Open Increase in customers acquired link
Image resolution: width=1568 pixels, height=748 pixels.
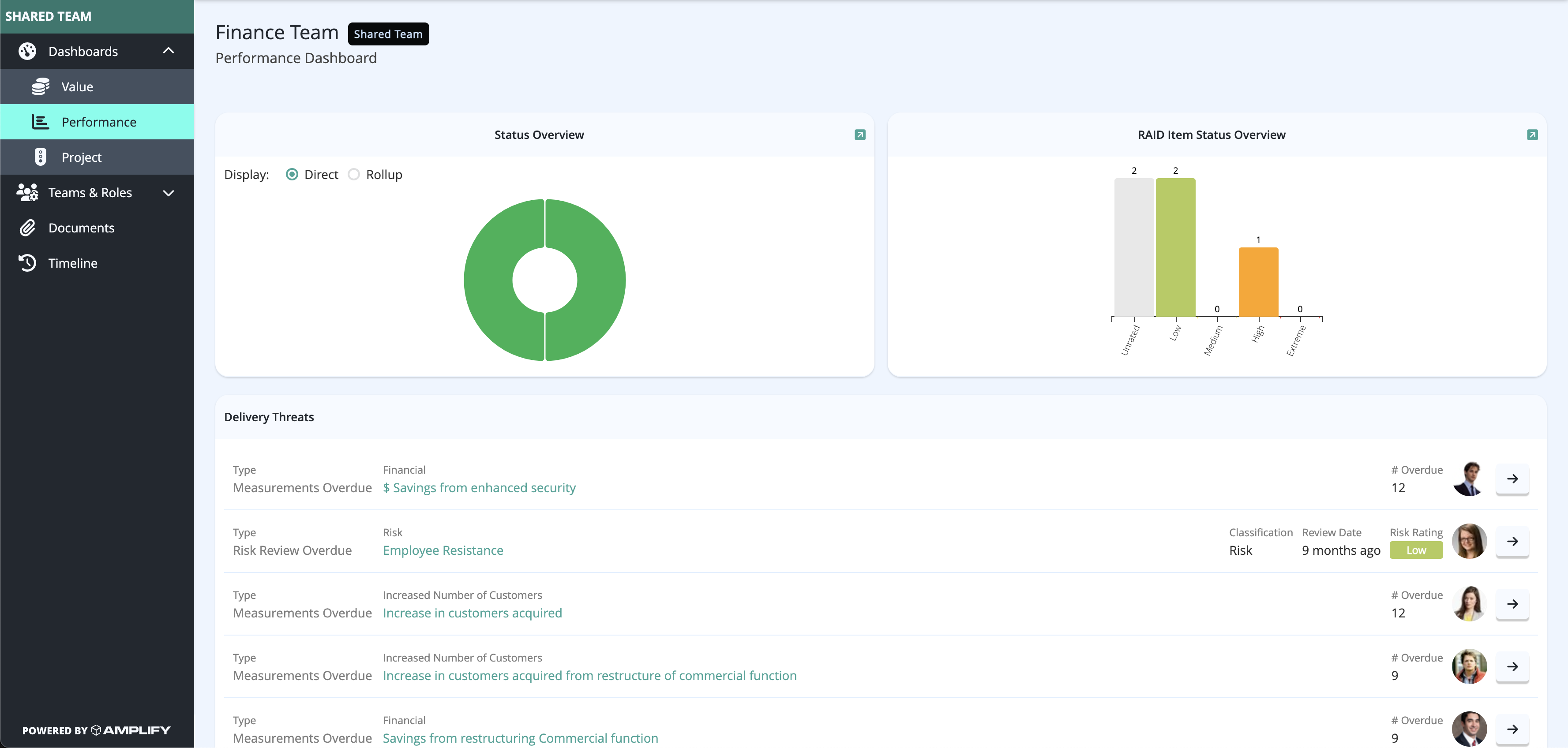point(473,613)
